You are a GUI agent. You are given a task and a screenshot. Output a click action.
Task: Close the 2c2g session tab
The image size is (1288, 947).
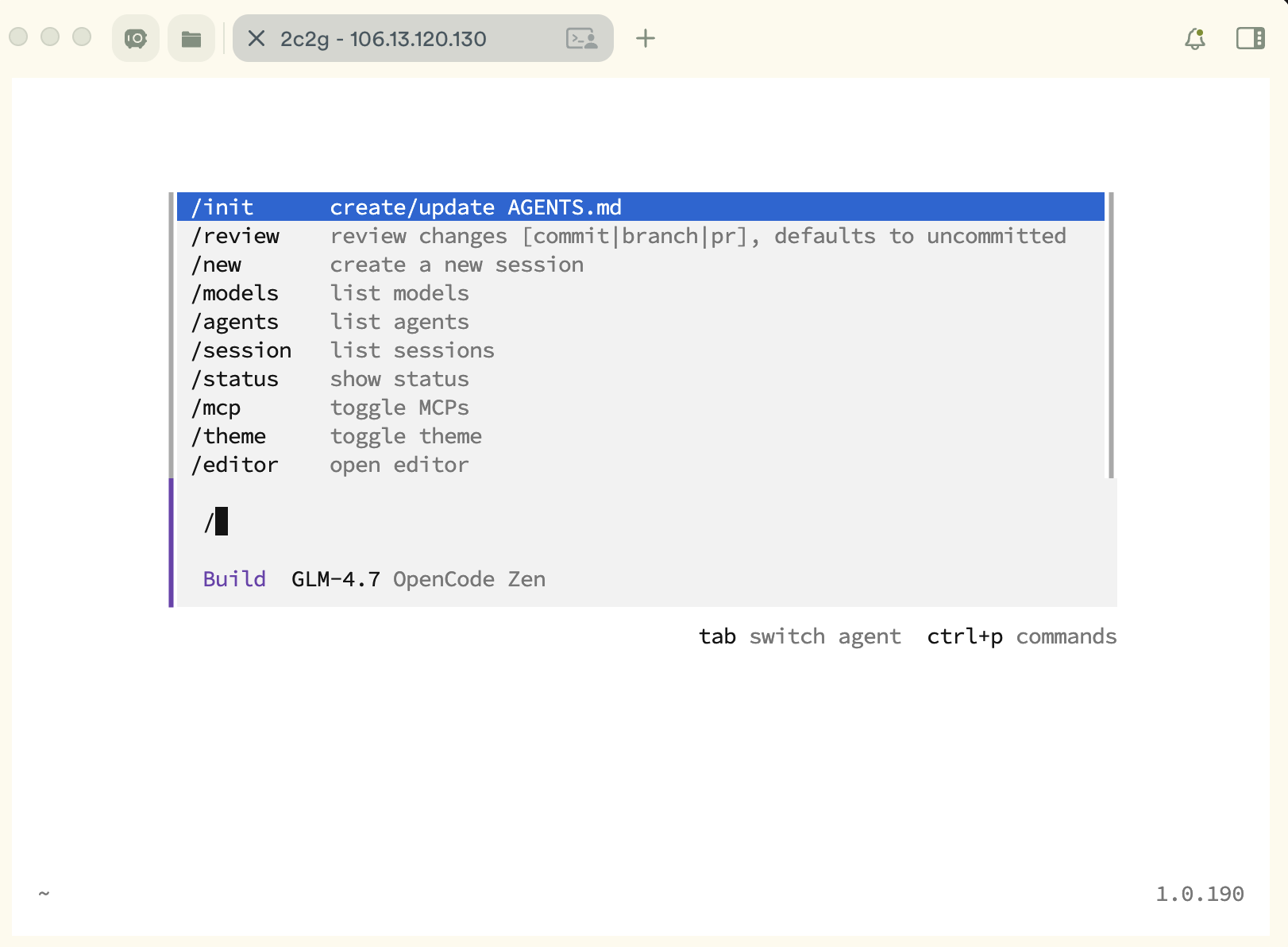[256, 38]
